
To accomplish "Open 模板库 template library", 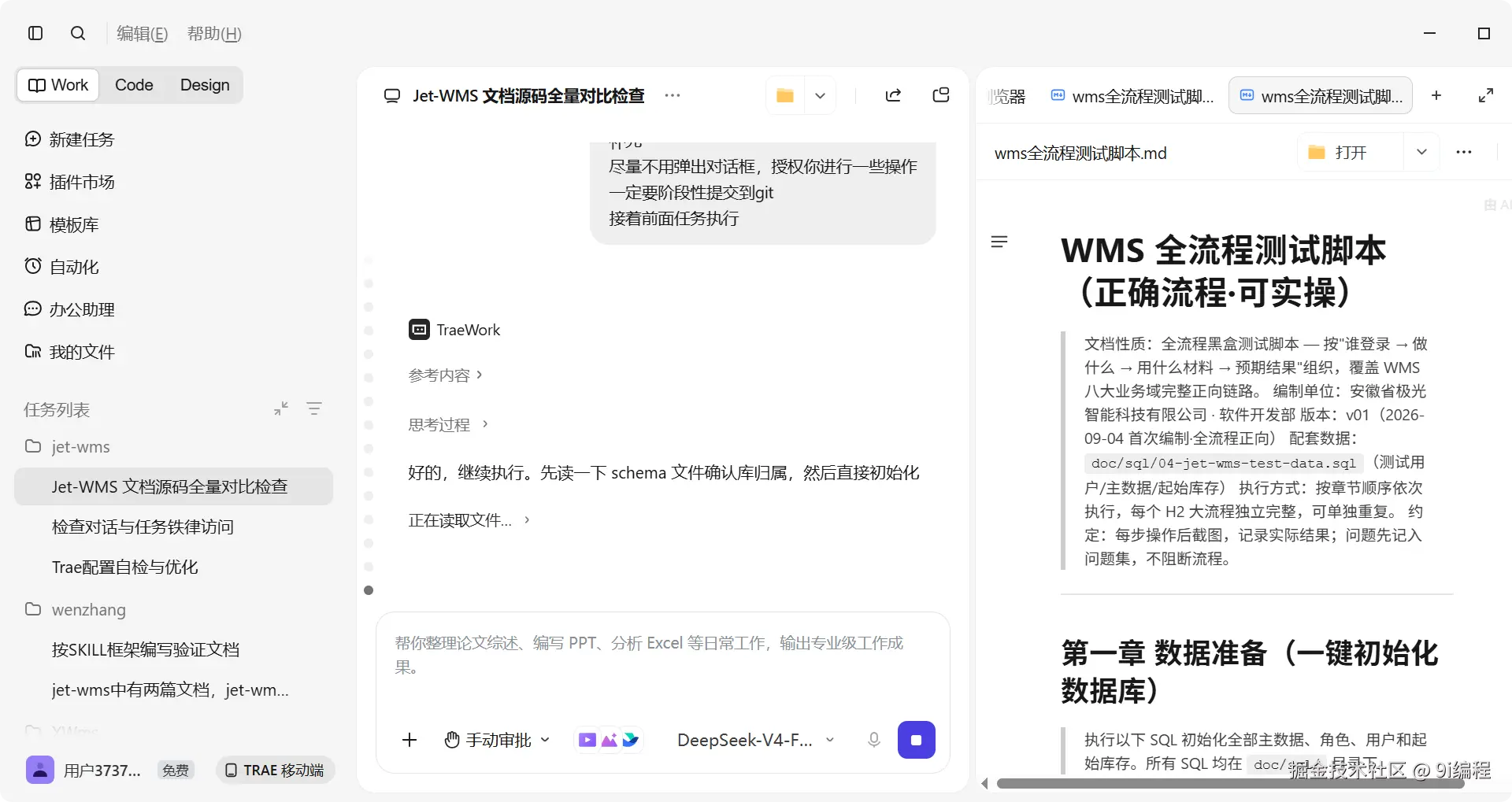I will (x=63, y=224).
